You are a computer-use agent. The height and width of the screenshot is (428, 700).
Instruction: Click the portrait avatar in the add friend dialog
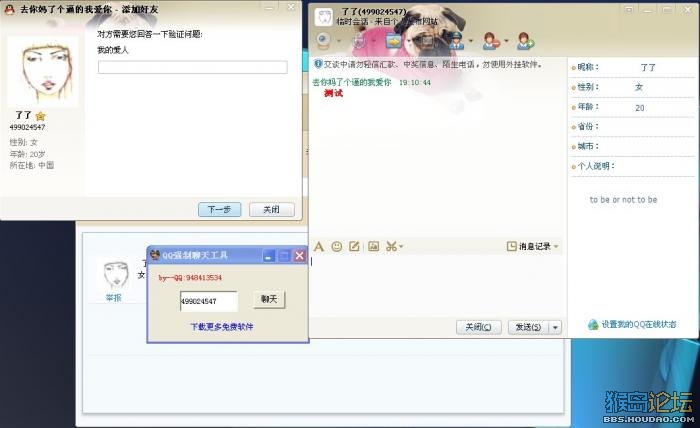click(x=43, y=71)
